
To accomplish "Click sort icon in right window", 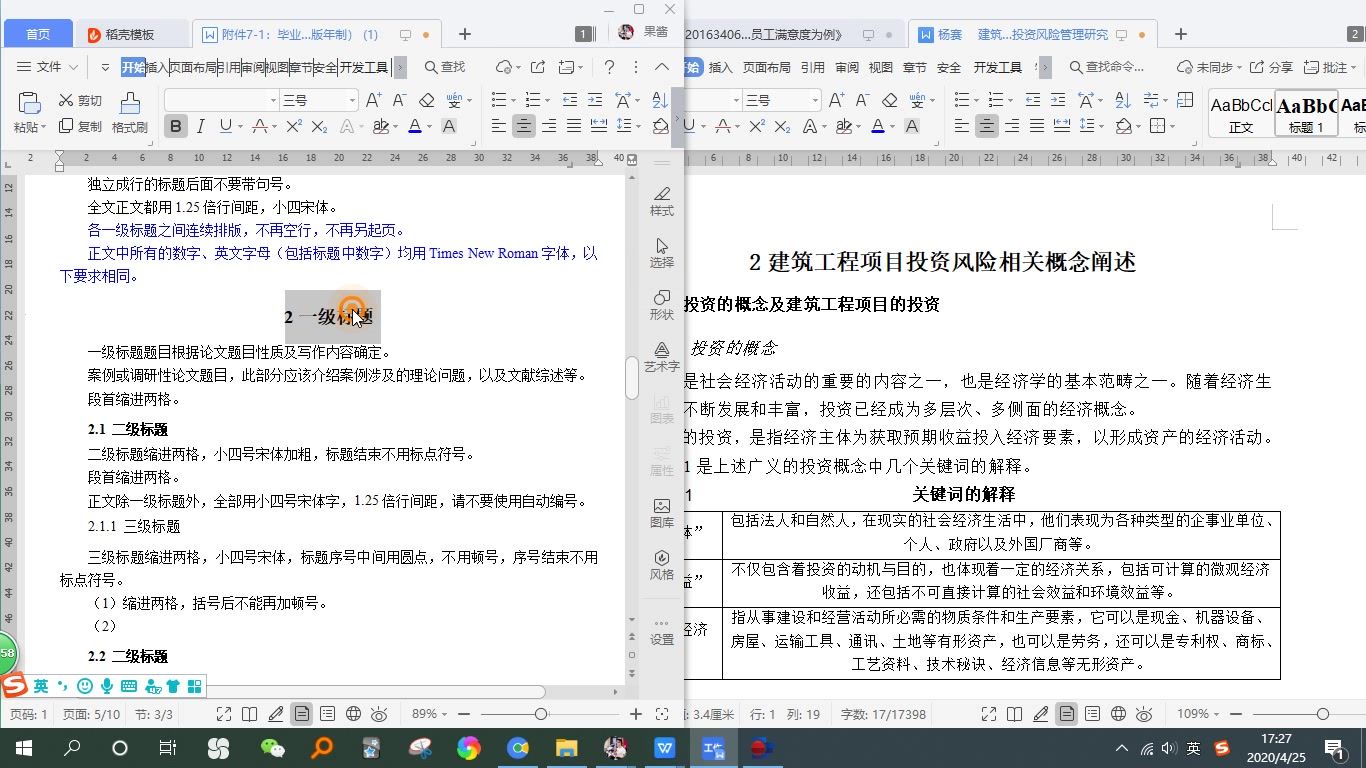I will (1123, 100).
